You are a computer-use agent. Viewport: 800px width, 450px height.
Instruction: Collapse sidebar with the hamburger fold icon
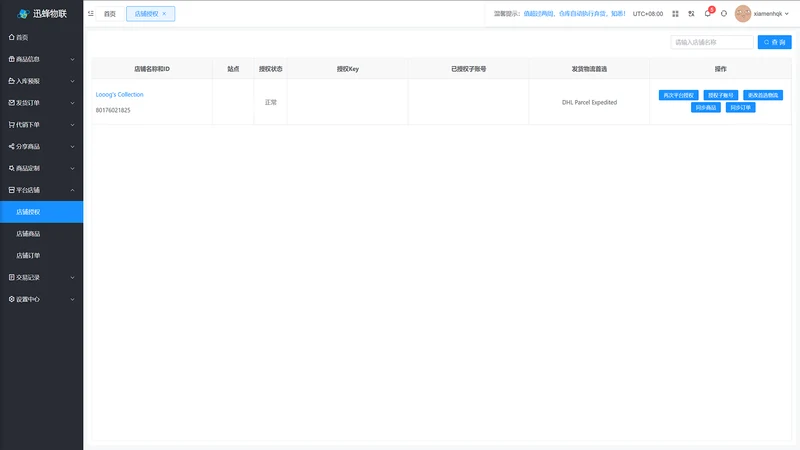91,14
